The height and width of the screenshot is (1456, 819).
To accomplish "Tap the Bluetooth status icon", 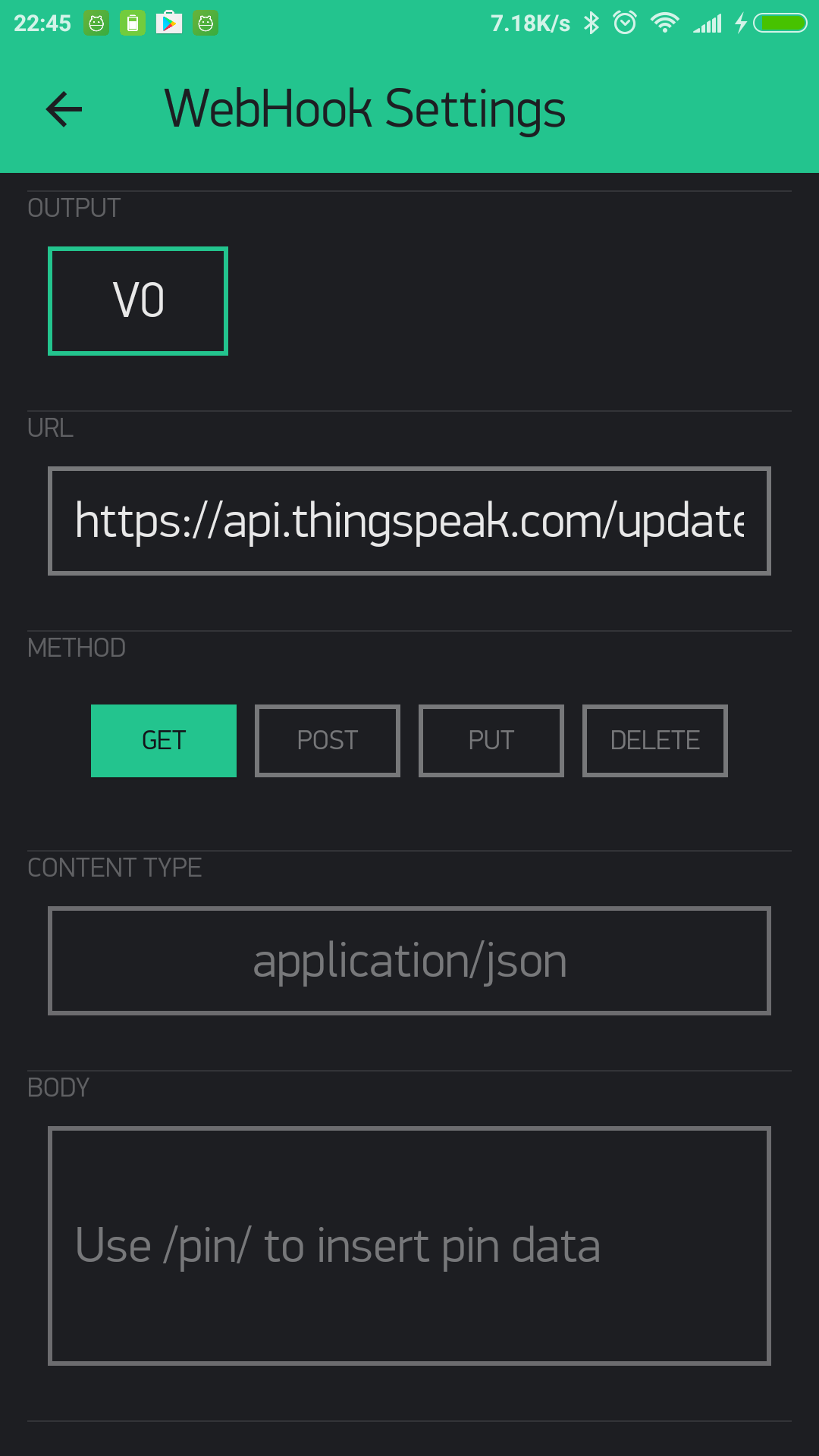I will point(592,23).
